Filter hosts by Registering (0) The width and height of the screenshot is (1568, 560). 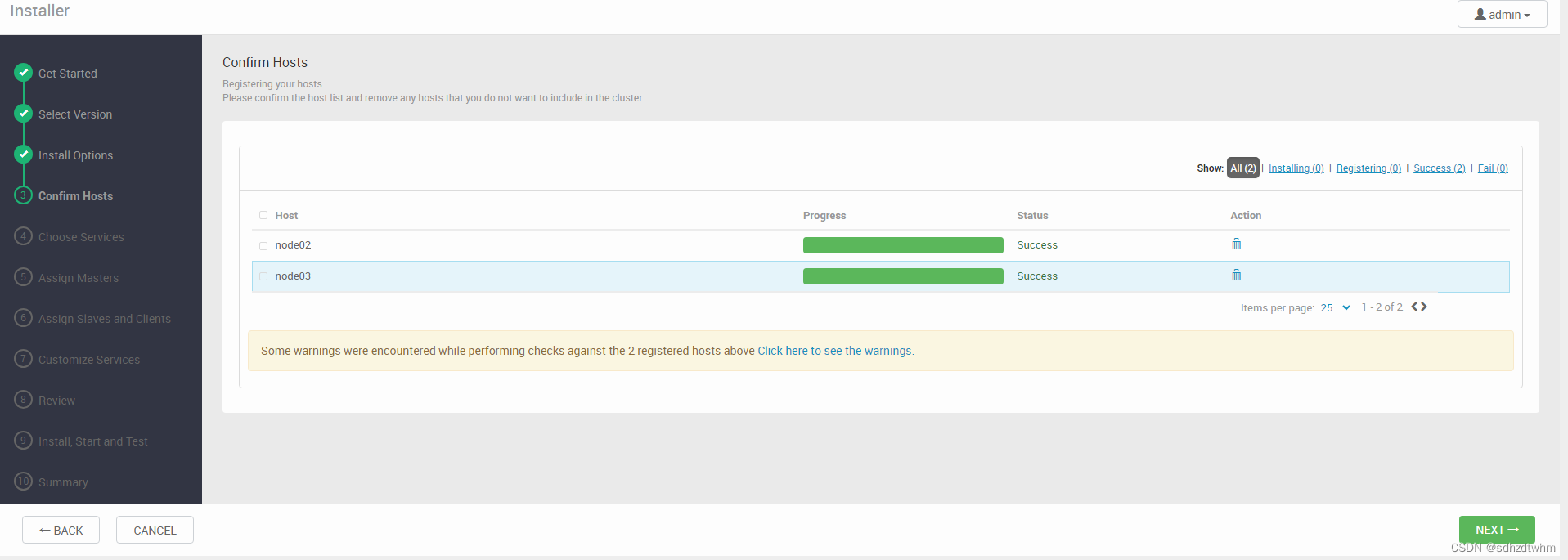[1368, 168]
